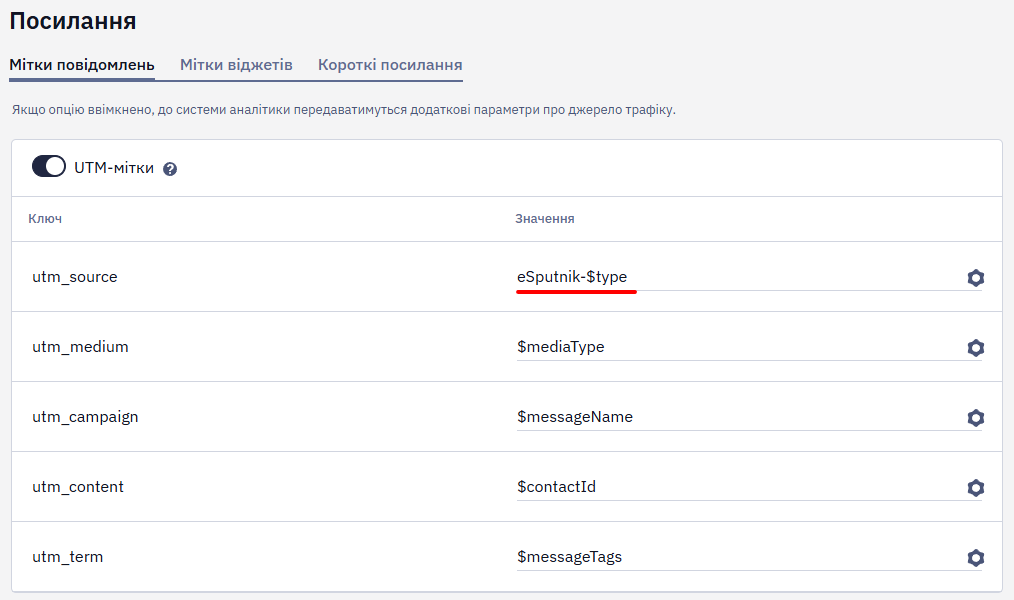The width and height of the screenshot is (1014, 600).
Task: Click the utm_content key label
Action: point(78,486)
